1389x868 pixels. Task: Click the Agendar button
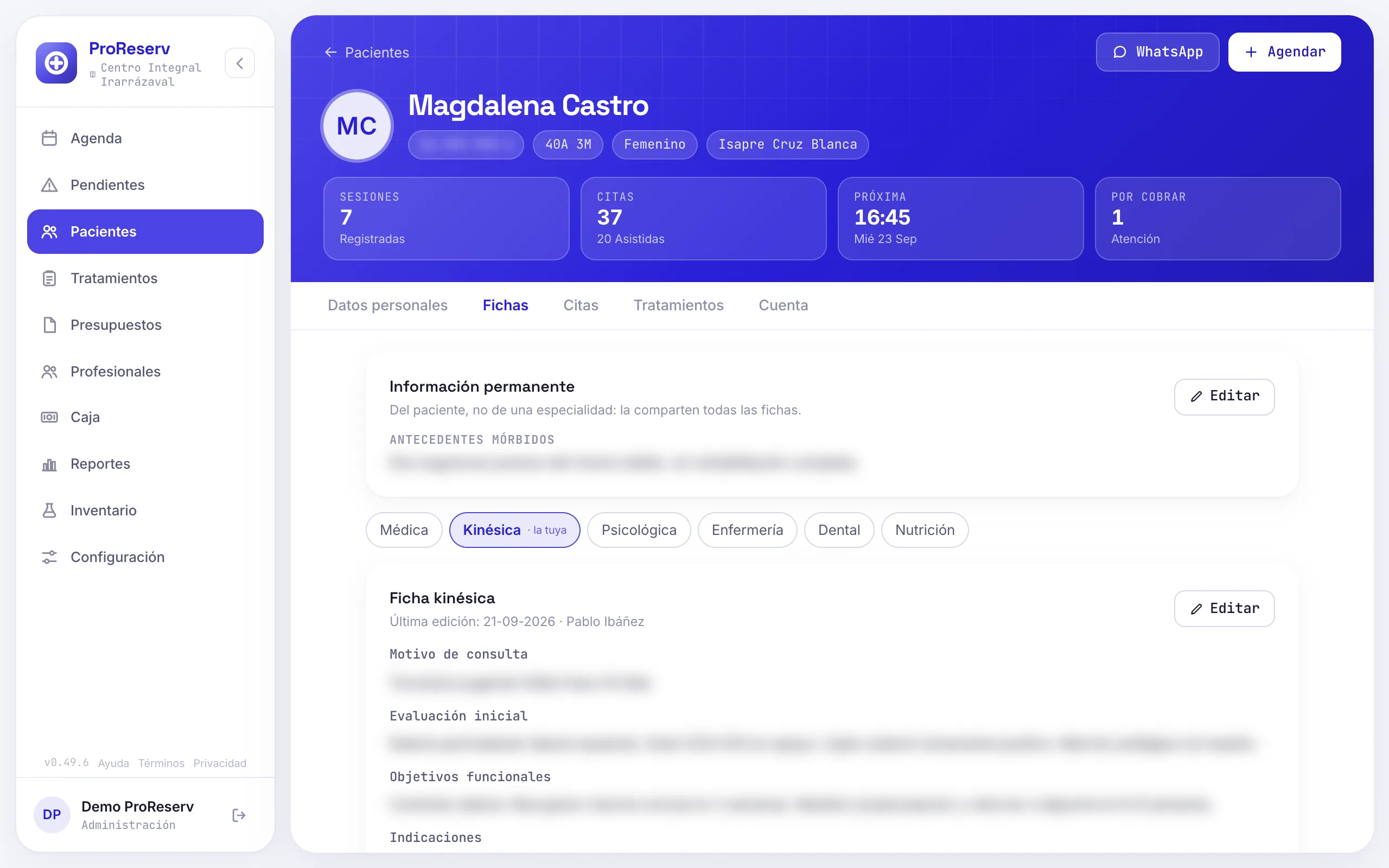[x=1284, y=52]
